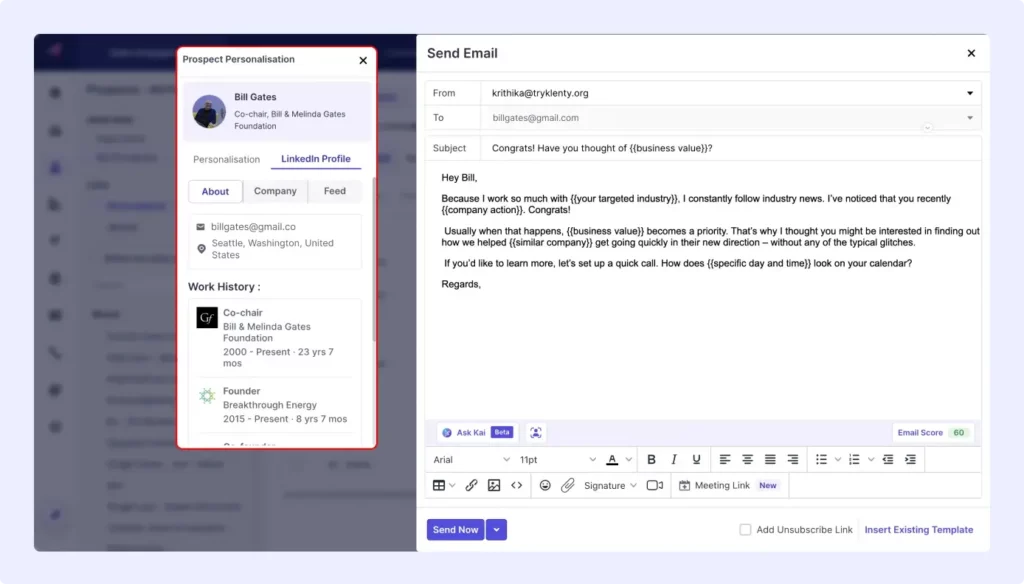Image resolution: width=1024 pixels, height=584 pixels.
Task: Click the Send Now button
Action: click(455, 530)
